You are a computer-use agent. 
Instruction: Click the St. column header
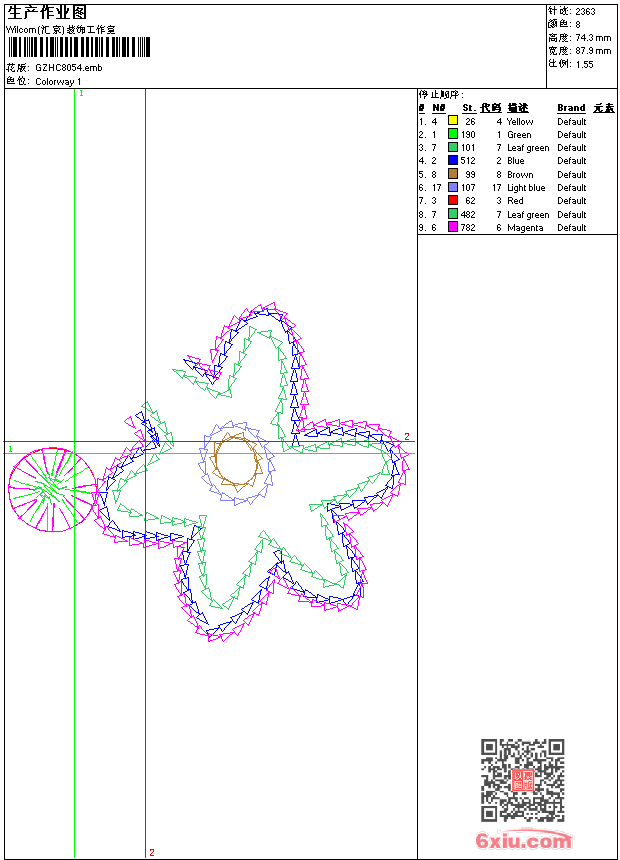point(469,108)
